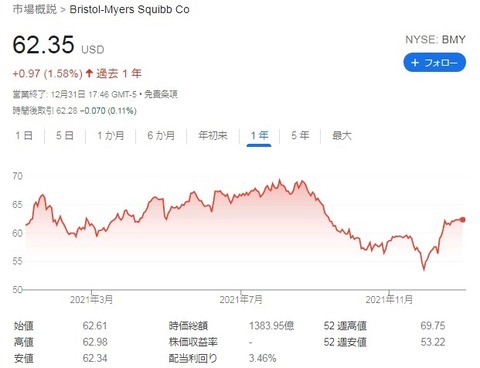Click the 時価総額 value 1383.95億
Image resolution: width=480 pixels, height=368 pixels.
click(271, 326)
